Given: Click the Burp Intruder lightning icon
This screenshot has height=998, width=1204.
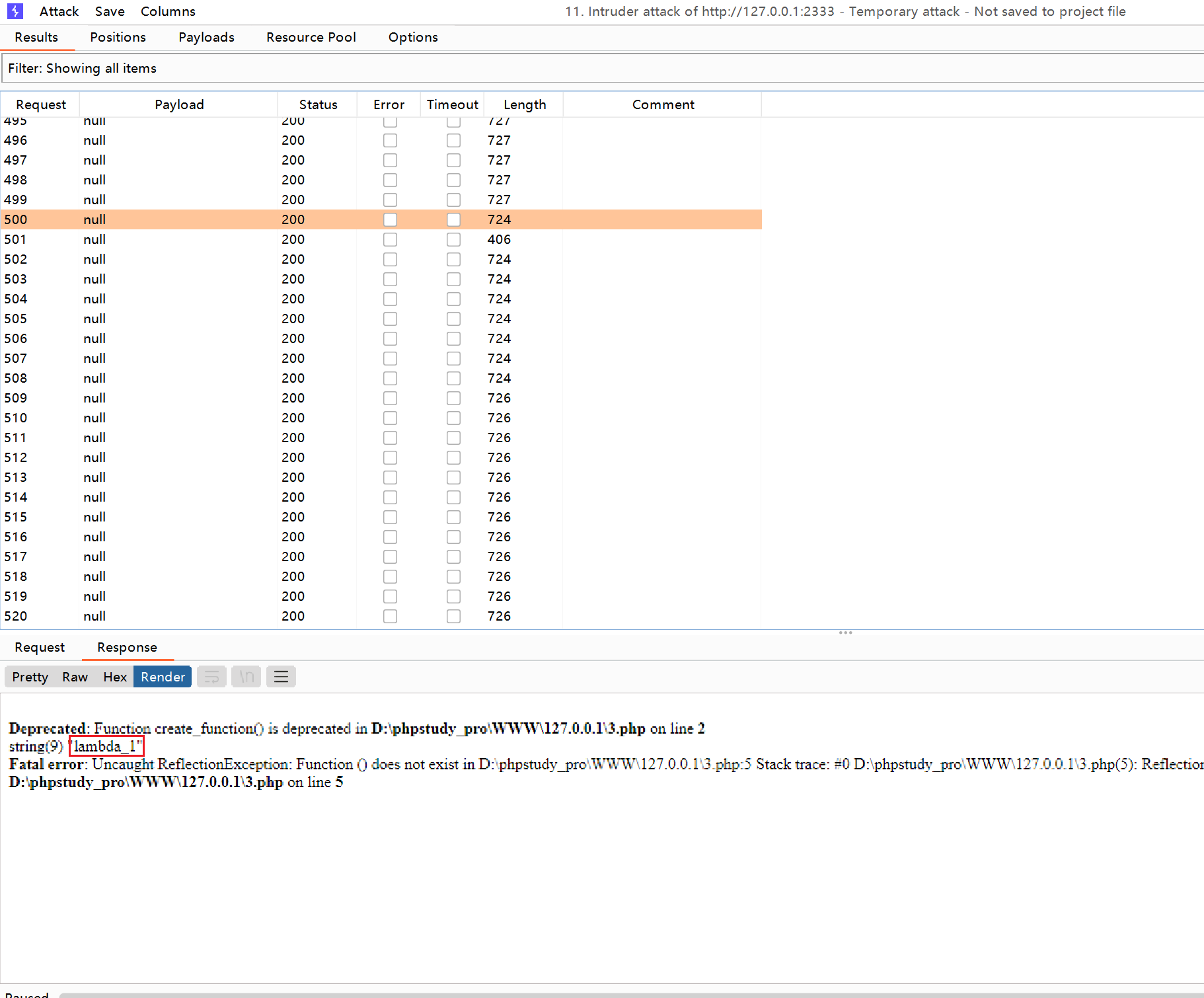Looking at the screenshot, I should tap(15, 11).
